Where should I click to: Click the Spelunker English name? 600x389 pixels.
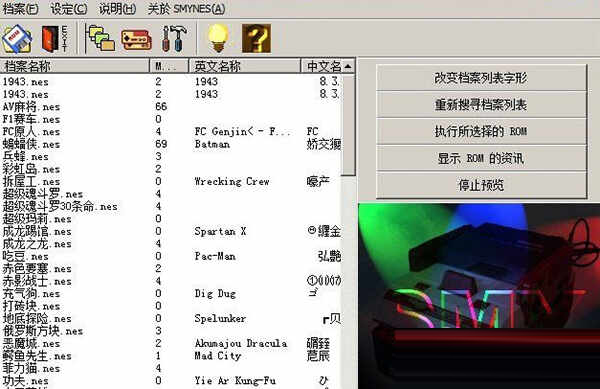pyautogui.click(x=220, y=318)
